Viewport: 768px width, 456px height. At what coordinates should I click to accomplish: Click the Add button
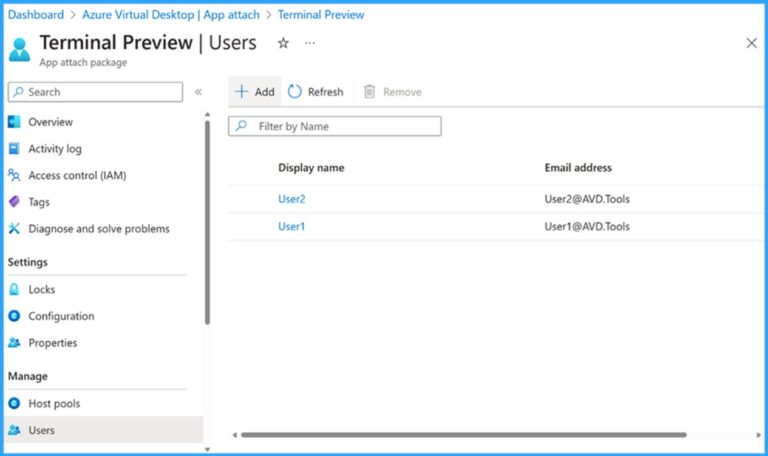click(x=254, y=92)
